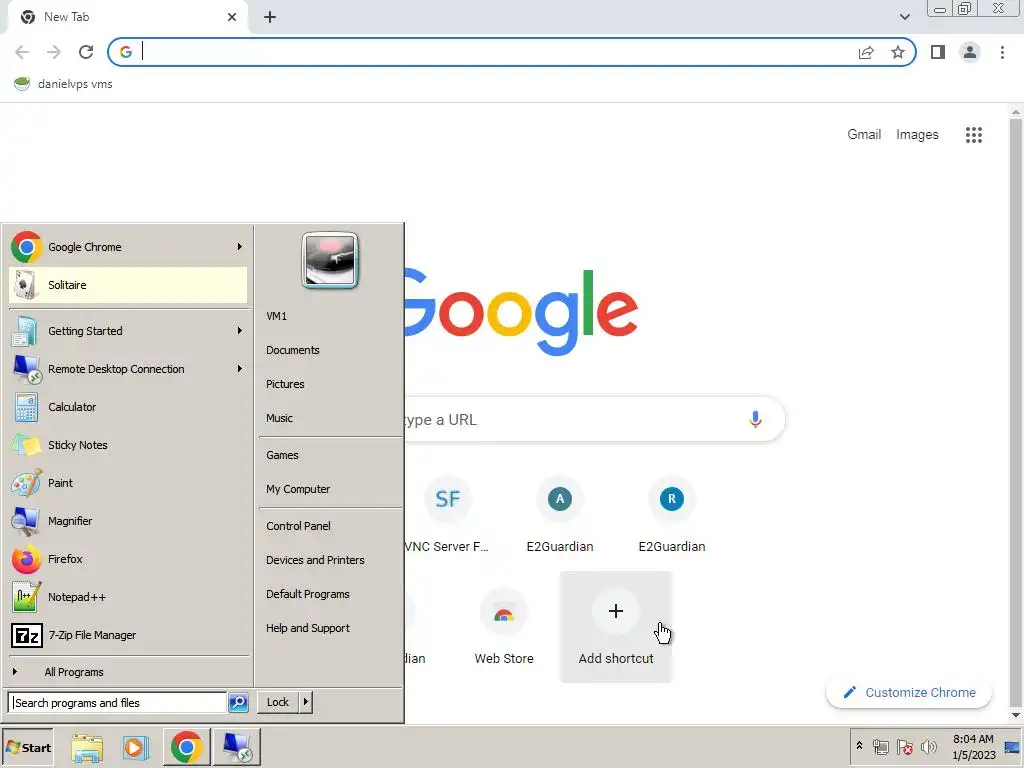Viewport: 1024px width, 768px height.
Task: Open the E2Guardian shortcut with A icon
Action: point(560,516)
